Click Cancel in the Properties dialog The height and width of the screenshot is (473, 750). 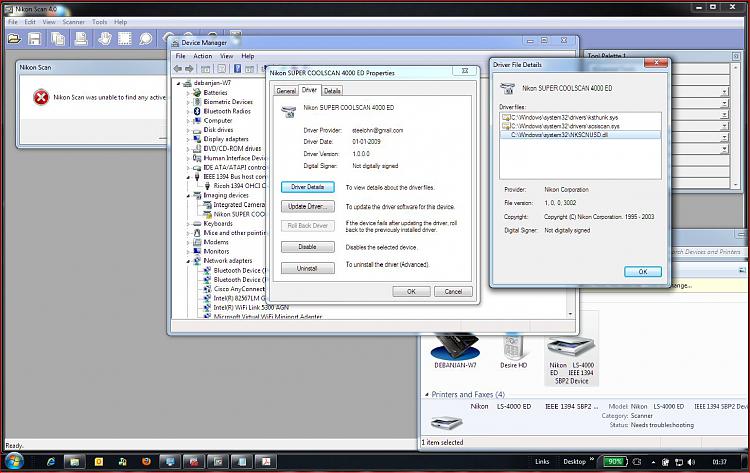tap(453, 291)
